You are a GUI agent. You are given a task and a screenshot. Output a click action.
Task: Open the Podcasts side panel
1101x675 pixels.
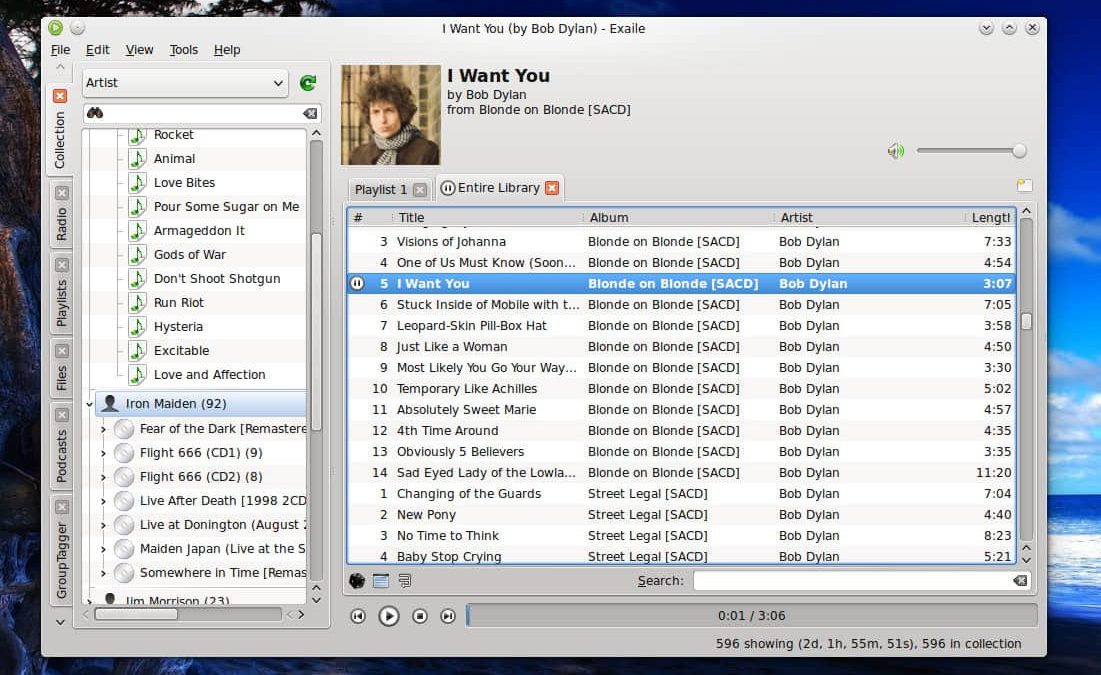pos(62,456)
